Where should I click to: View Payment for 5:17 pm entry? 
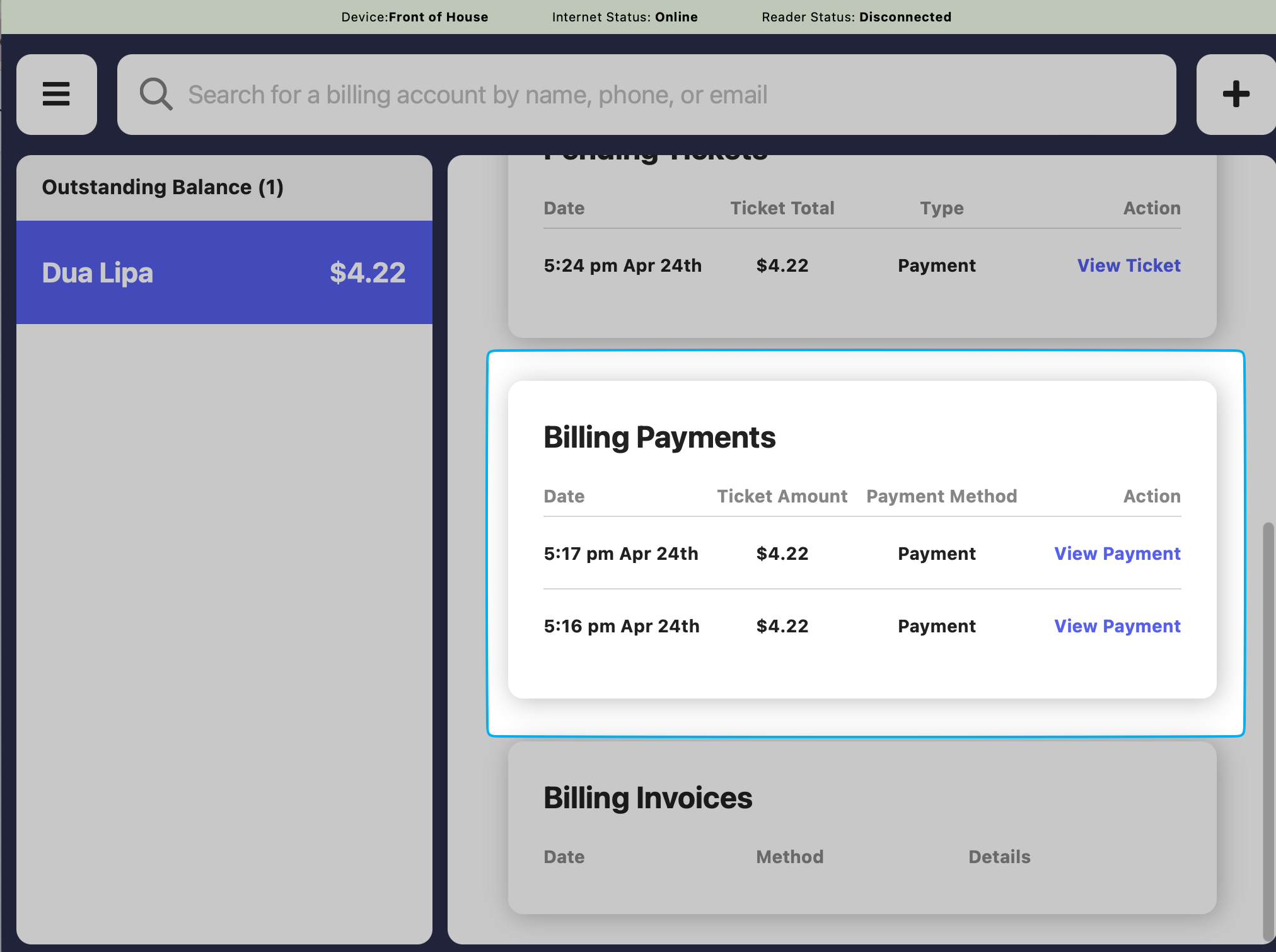click(x=1117, y=554)
